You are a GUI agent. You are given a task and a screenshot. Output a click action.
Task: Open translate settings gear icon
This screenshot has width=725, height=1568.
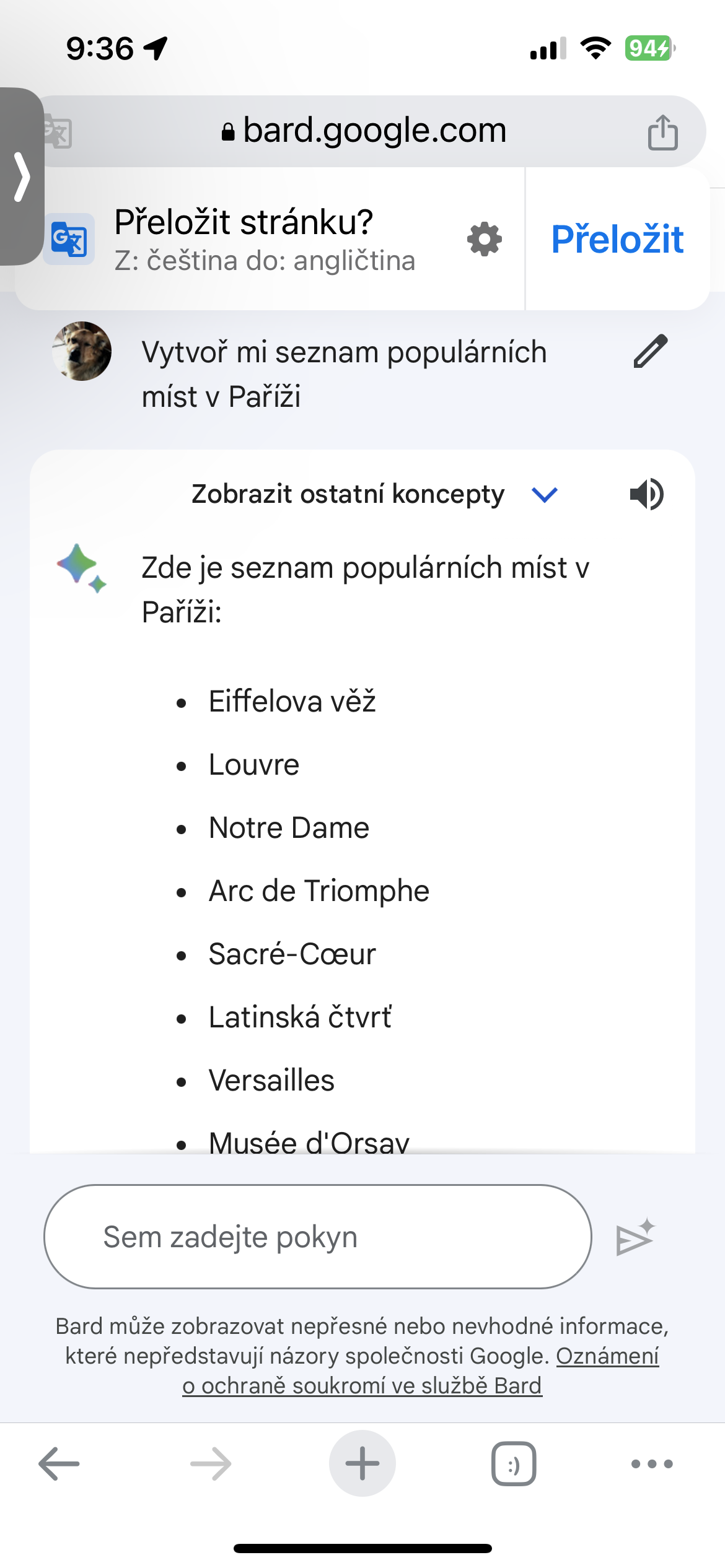click(485, 239)
